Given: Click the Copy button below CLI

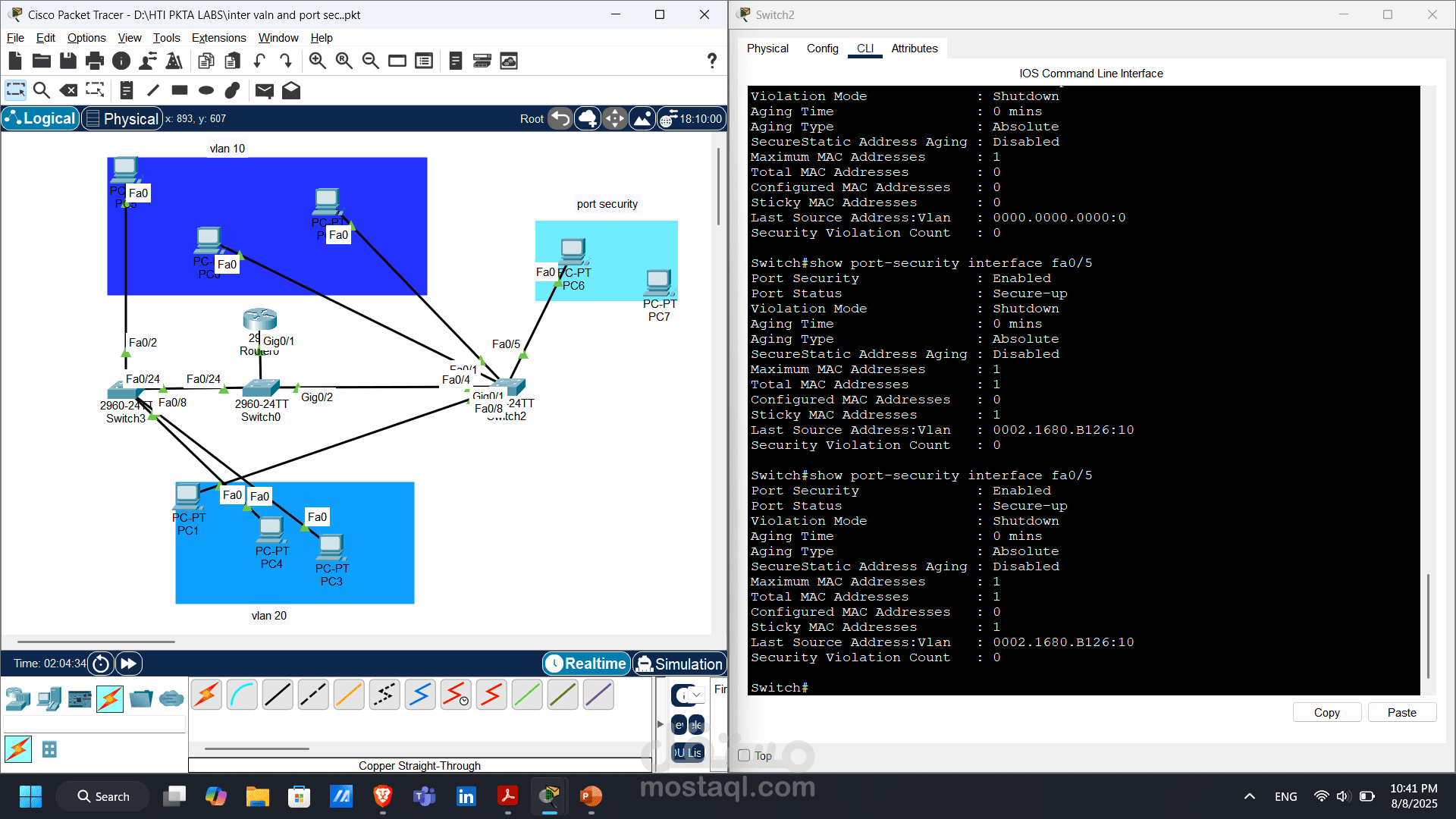Looking at the screenshot, I should click(x=1327, y=713).
